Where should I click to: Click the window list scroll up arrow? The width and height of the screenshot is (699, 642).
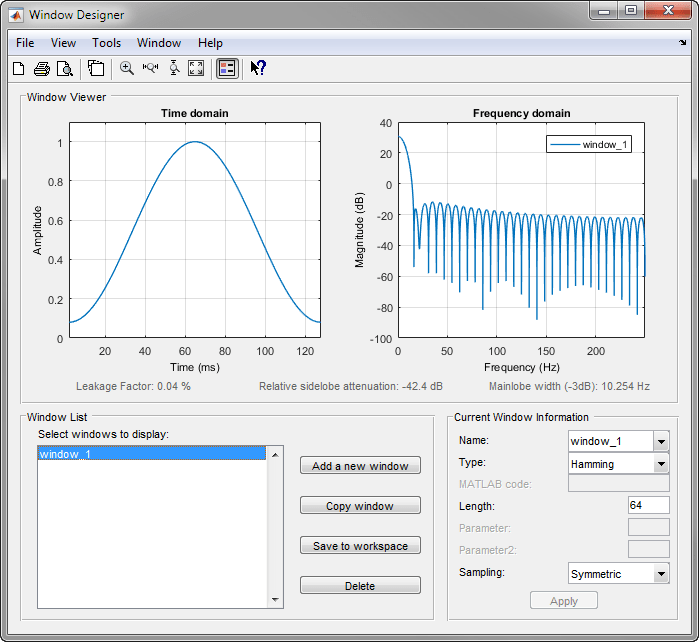(x=275, y=455)
